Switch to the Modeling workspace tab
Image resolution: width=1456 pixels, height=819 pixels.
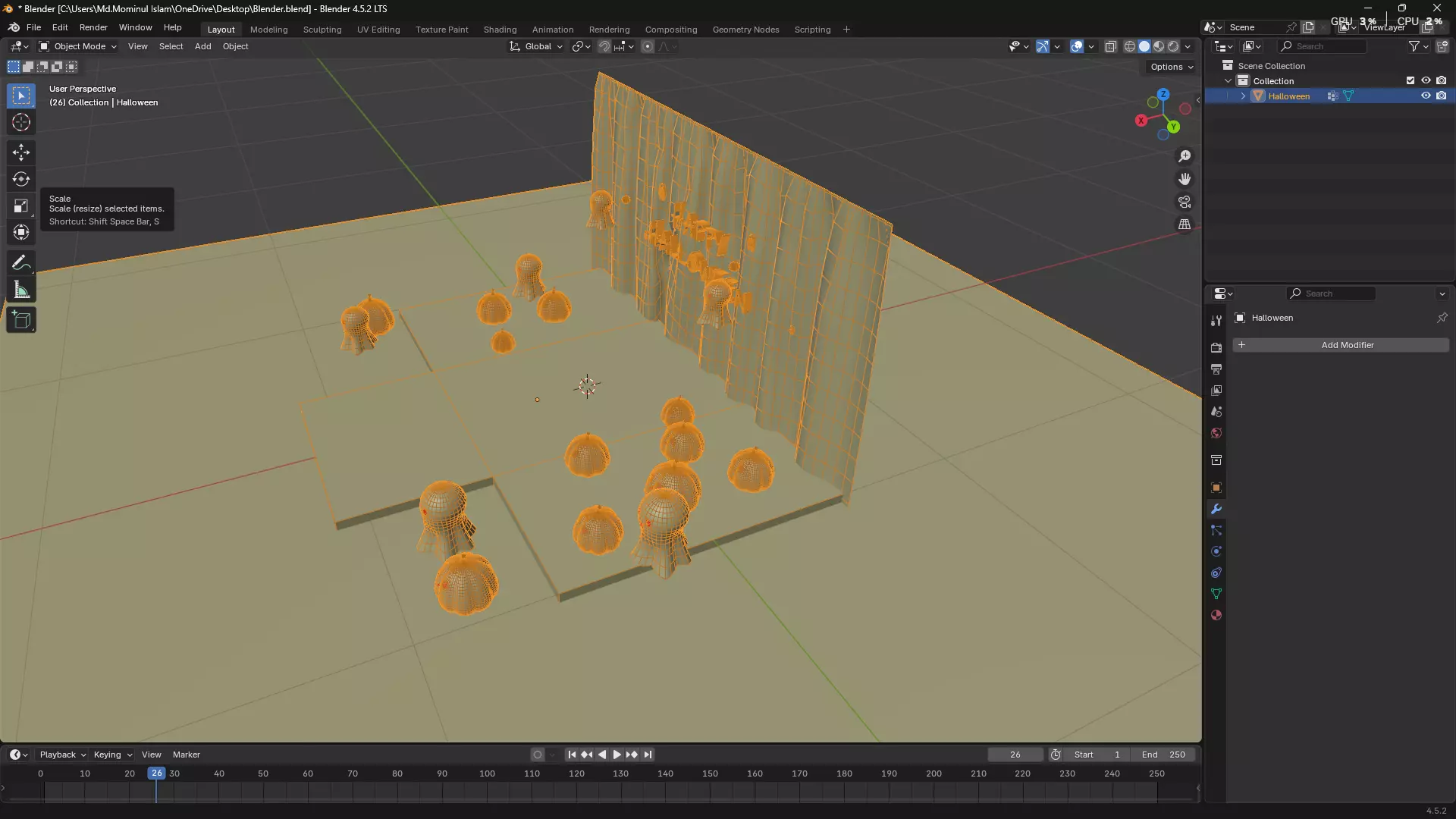(268, 30)
